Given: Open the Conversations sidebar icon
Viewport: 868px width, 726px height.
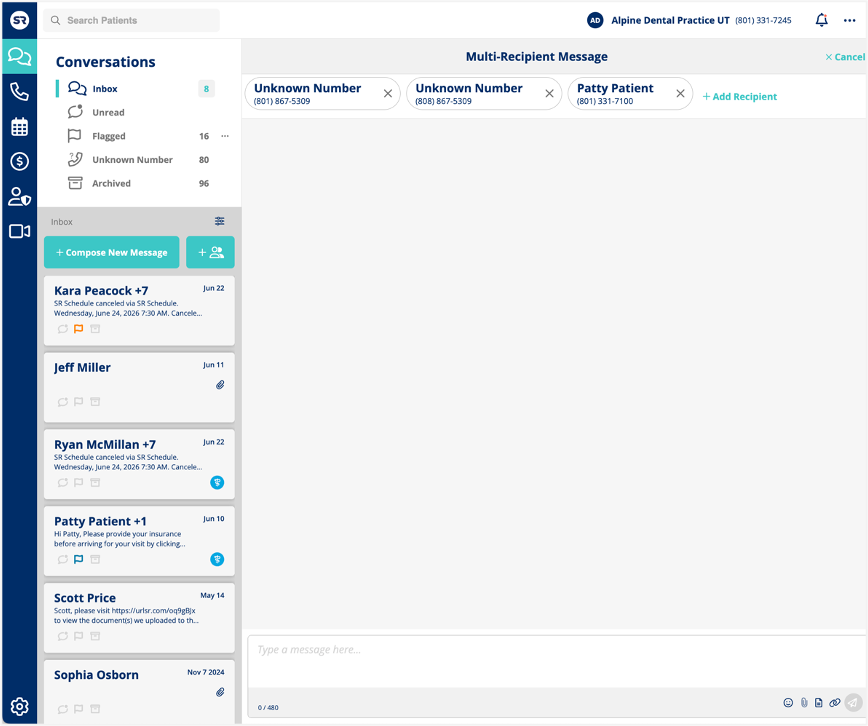Looking at the screenshot, I should [x=19, y=56].
